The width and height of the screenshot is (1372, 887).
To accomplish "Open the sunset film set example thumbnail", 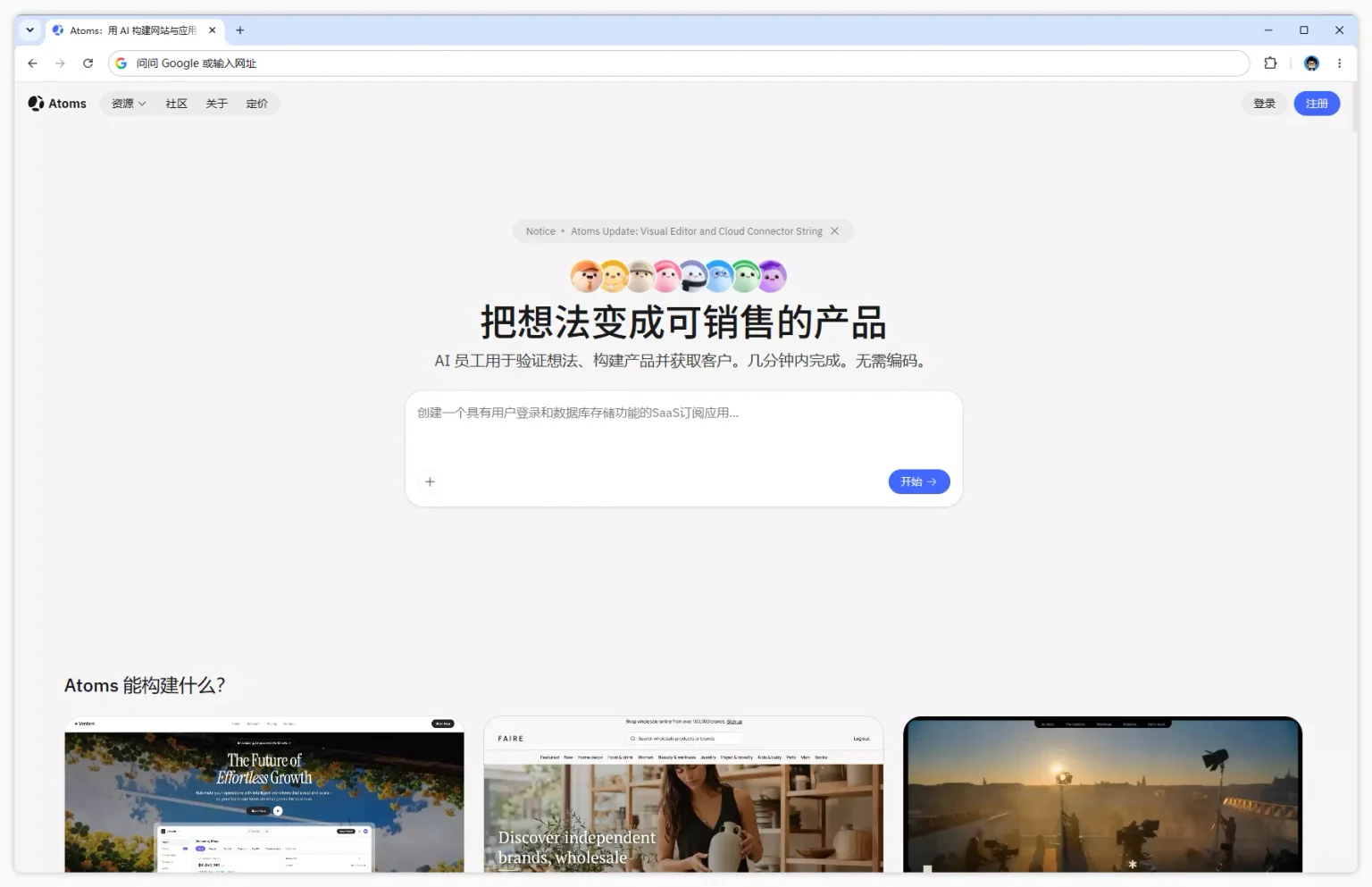I will point(1102,794).
